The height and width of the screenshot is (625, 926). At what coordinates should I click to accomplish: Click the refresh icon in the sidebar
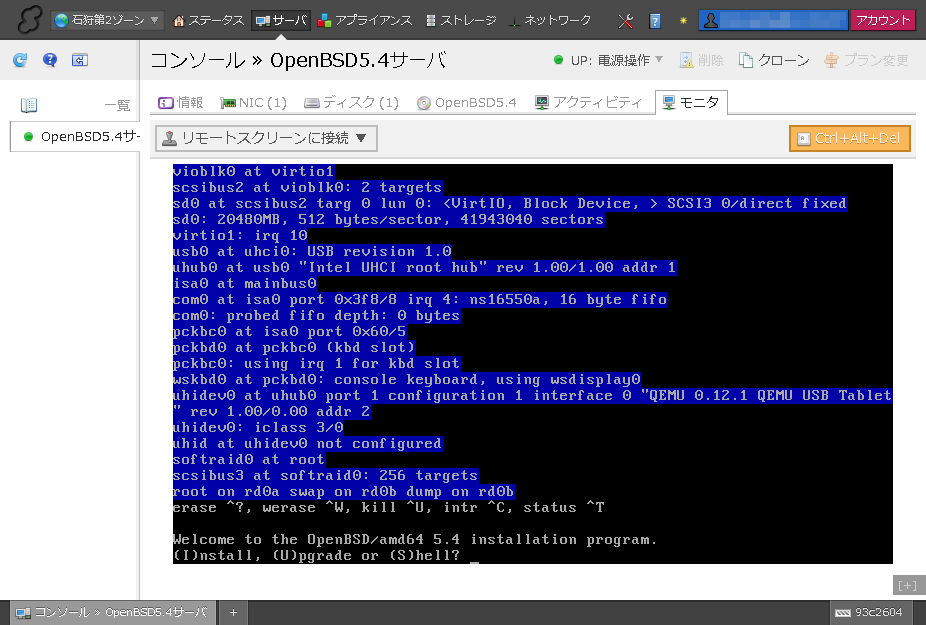[20, 60]
